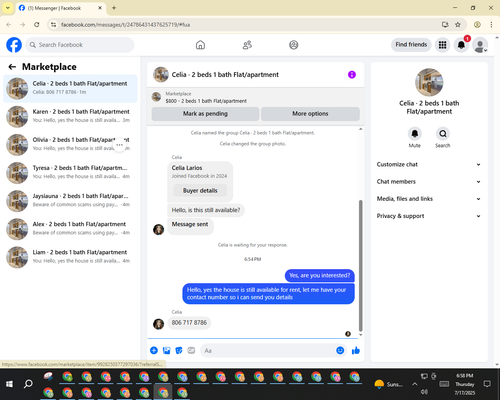This screenshot has height=400, width=500.
Task: Open options dots on Olivia conversation
Action: pyautogui.click(x=119, y=145)
